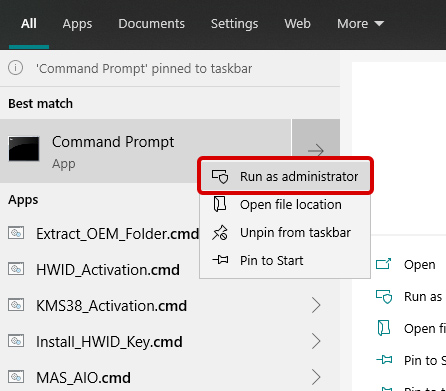
Task: Click the MAS_AIO.cmd file icon
Action: coord(16,377)
